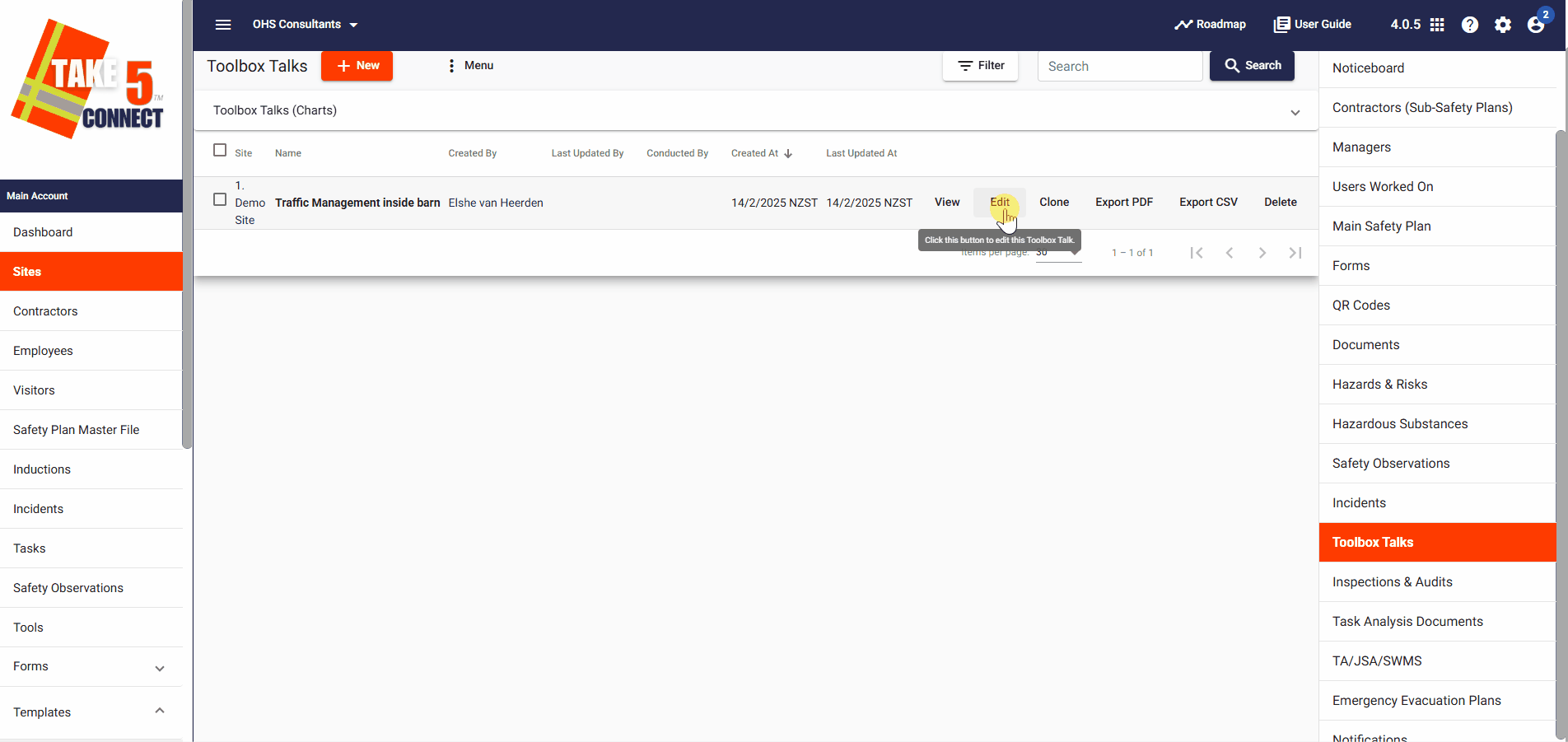Click the left sidebar vertical scrollbar

(187, 224)
